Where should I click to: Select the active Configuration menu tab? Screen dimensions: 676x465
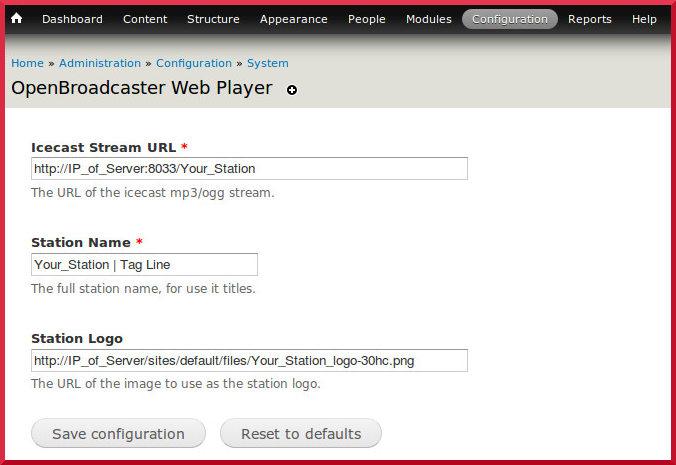pos(510,19)
